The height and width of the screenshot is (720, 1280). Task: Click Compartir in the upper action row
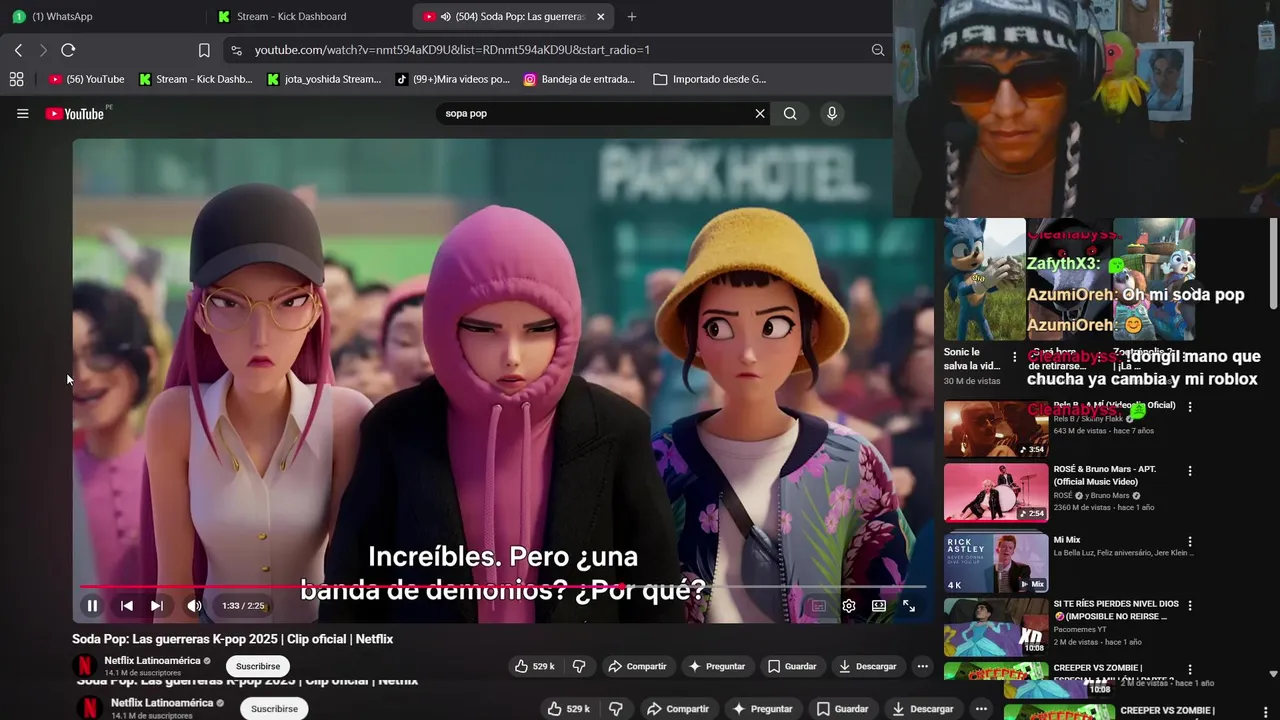click(637, 666)
